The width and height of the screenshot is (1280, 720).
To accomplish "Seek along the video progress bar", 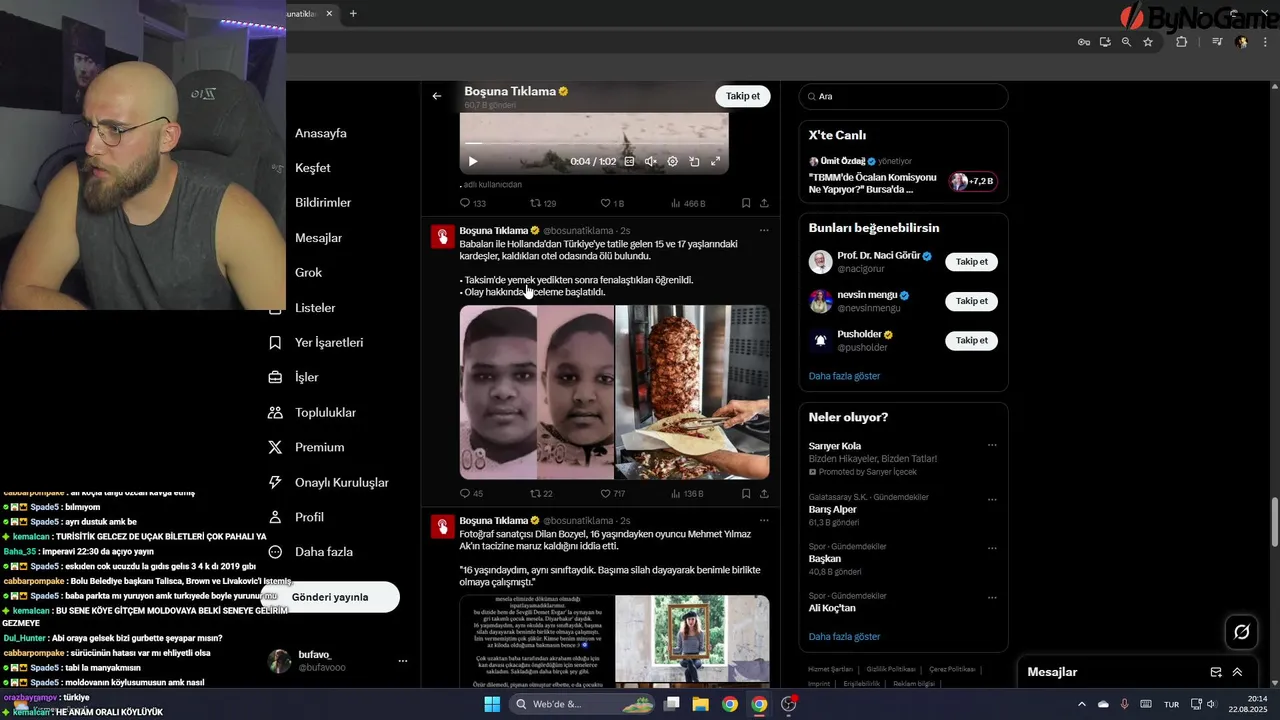I will pyautogui.click(x=594, y=144).
